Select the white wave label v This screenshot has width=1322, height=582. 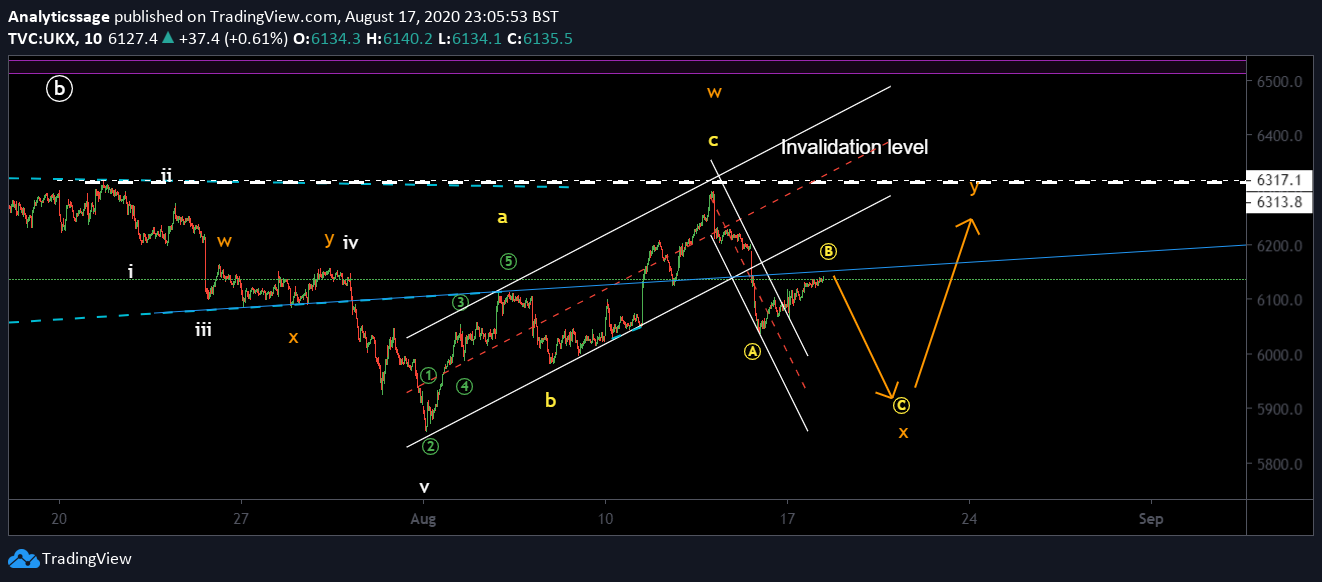click(x=424, y=487)
